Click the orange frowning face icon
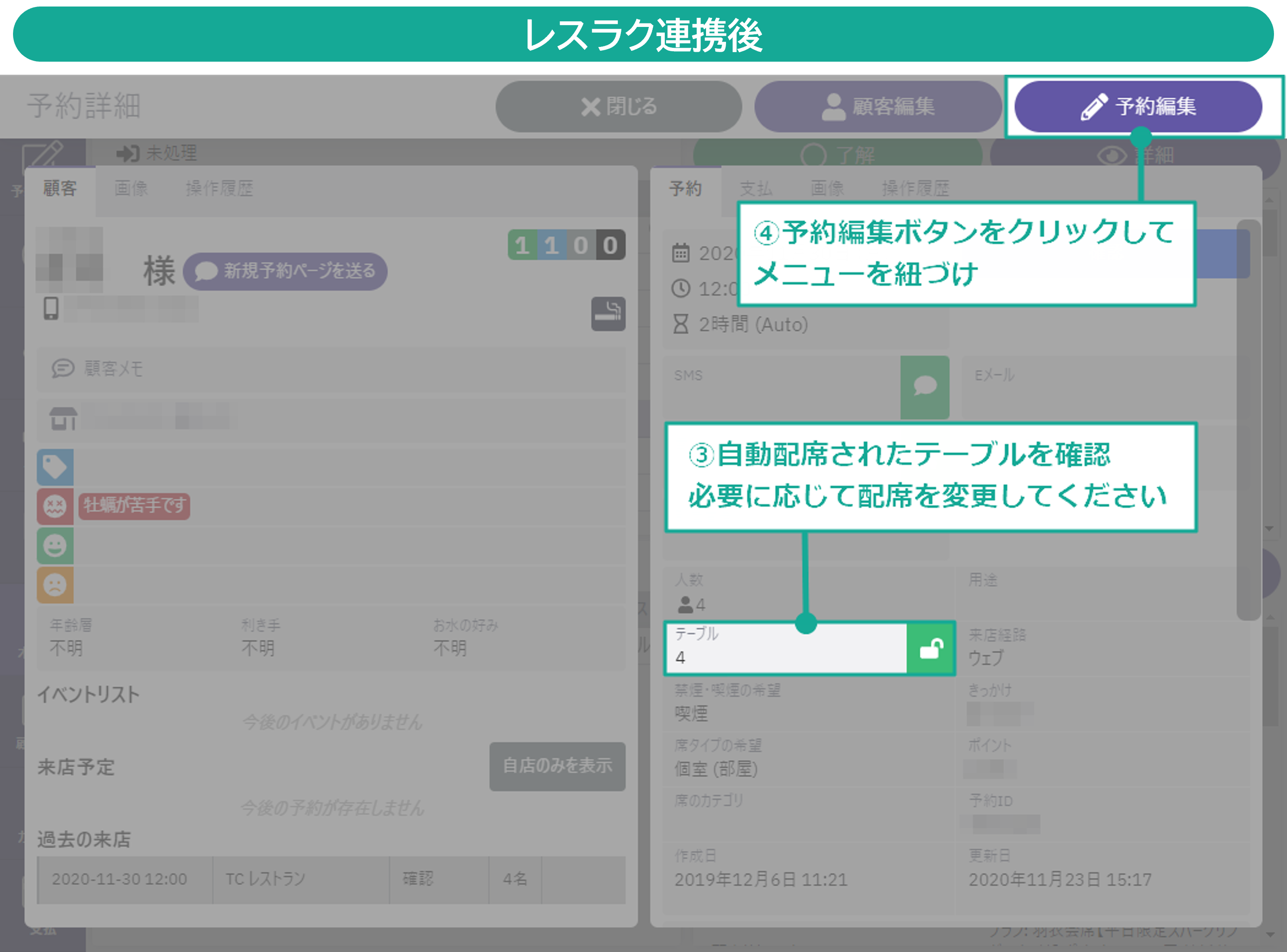 55,585
